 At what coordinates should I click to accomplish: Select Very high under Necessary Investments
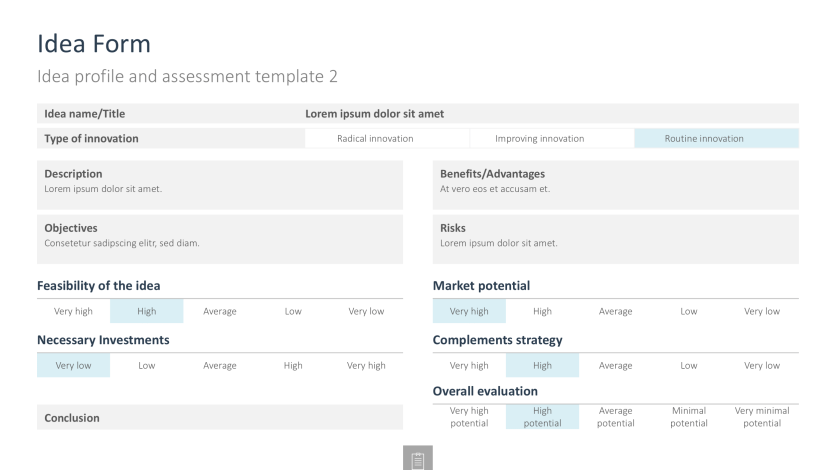click(x=366, y=366)
